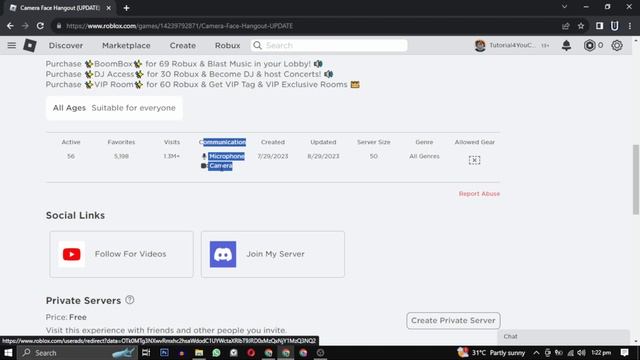Open the Create menu
This screenshot has height=360, width=640.
pos(182,45)
